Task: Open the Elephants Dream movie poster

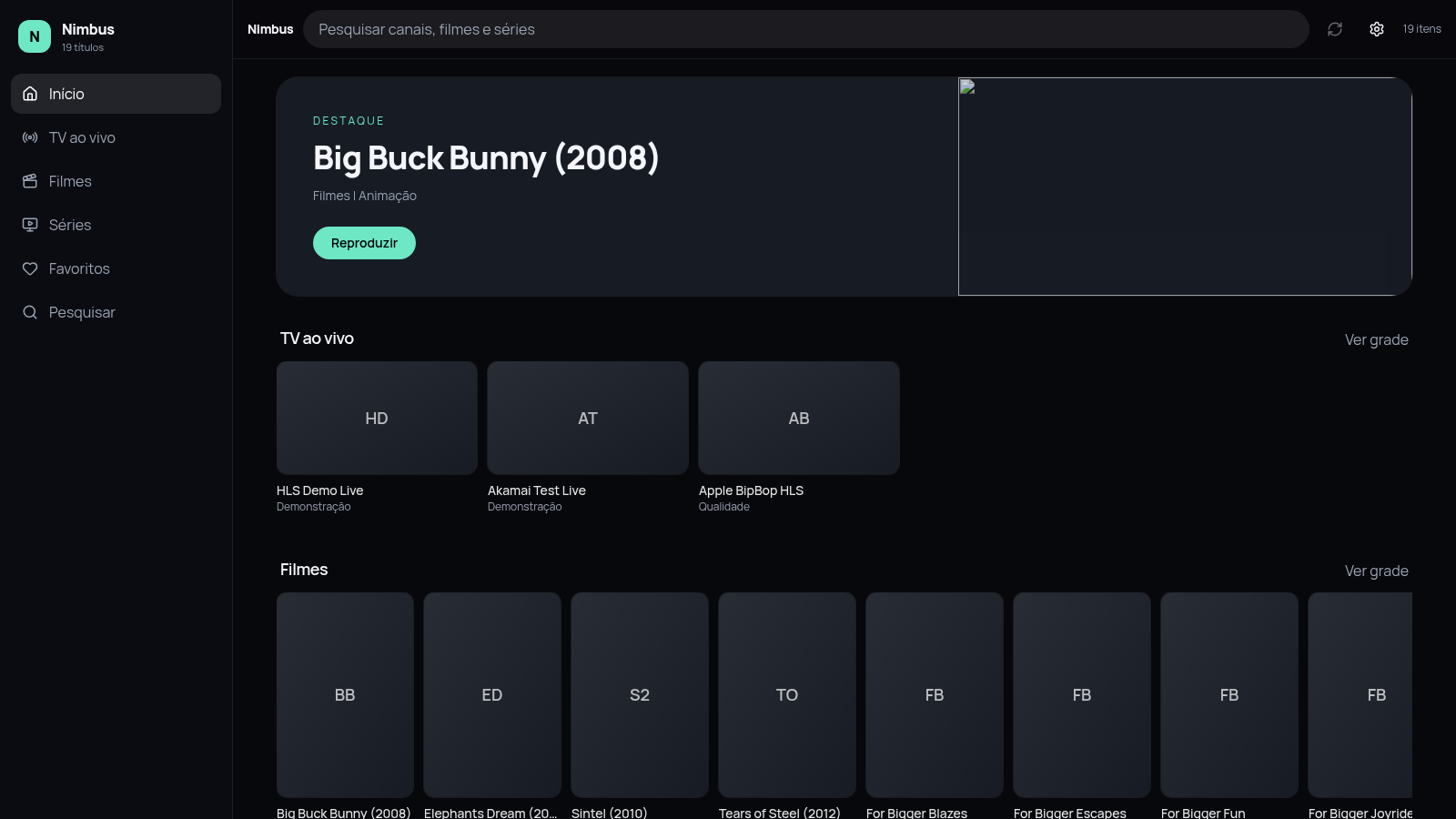Action: point(492,695)
